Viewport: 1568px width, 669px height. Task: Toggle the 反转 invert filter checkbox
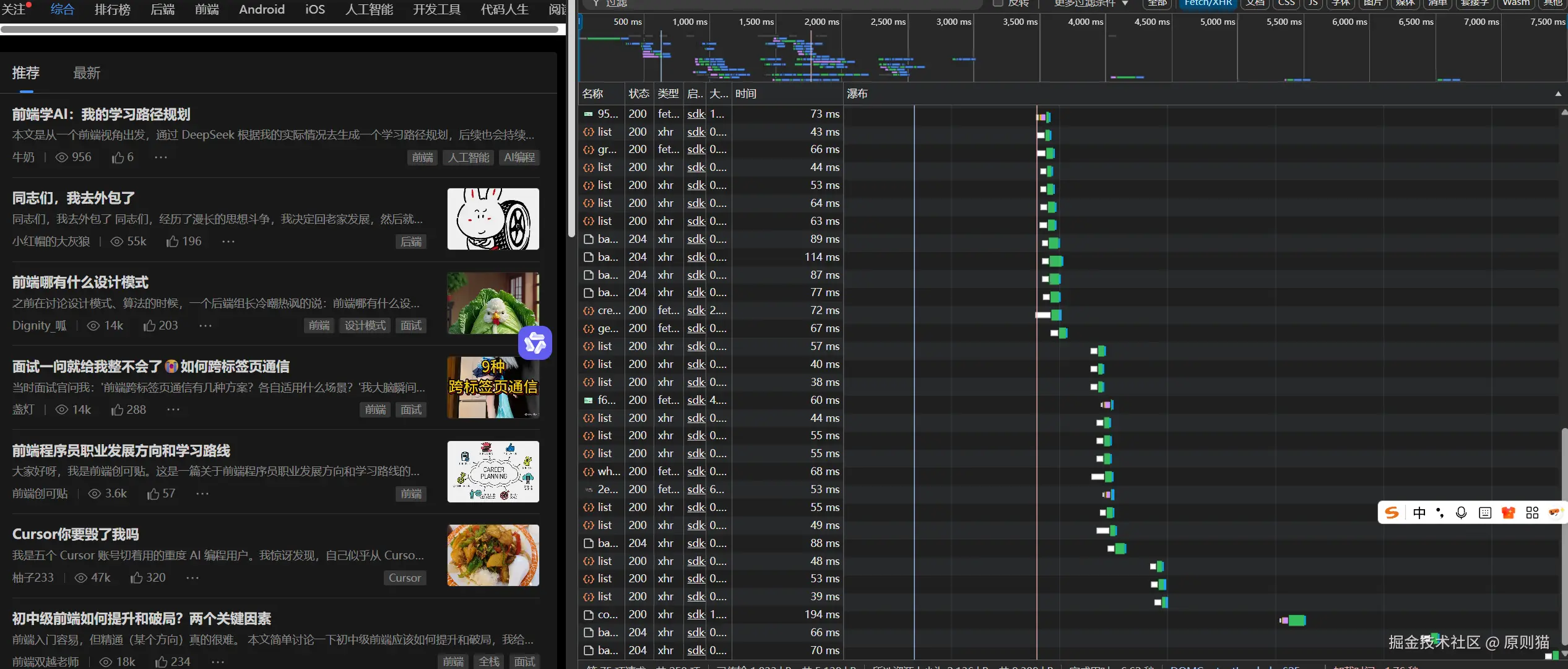[997, 3]
